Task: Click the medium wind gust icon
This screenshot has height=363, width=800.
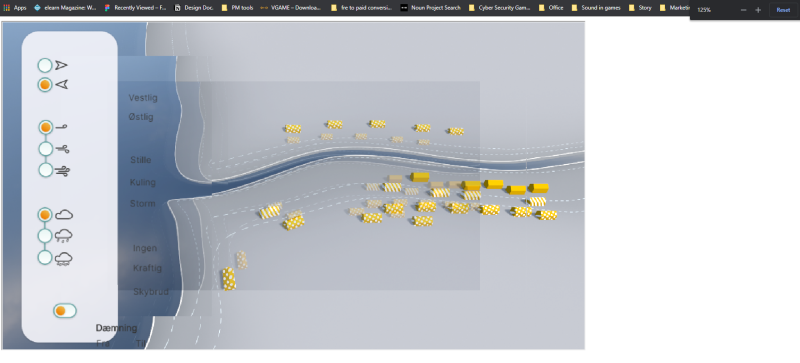Action: [62, 149]
